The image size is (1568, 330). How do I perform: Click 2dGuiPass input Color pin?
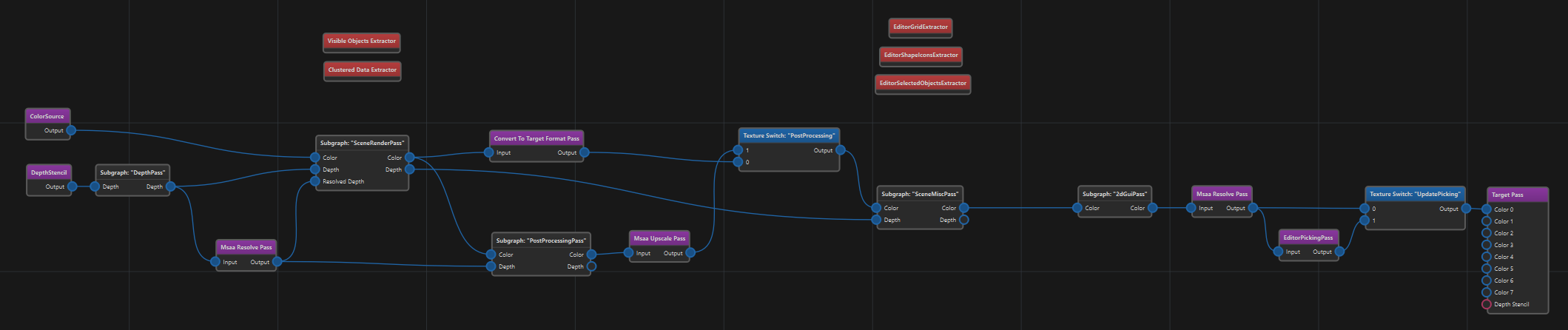pos(1077,208)
